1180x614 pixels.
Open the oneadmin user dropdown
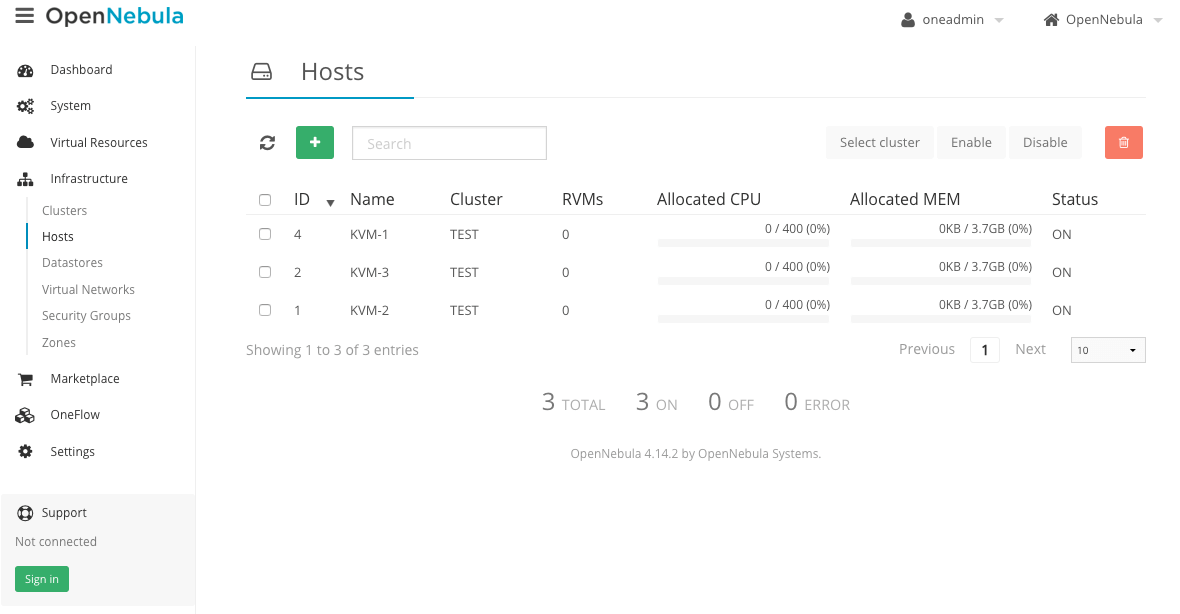[x=952, y=20]
